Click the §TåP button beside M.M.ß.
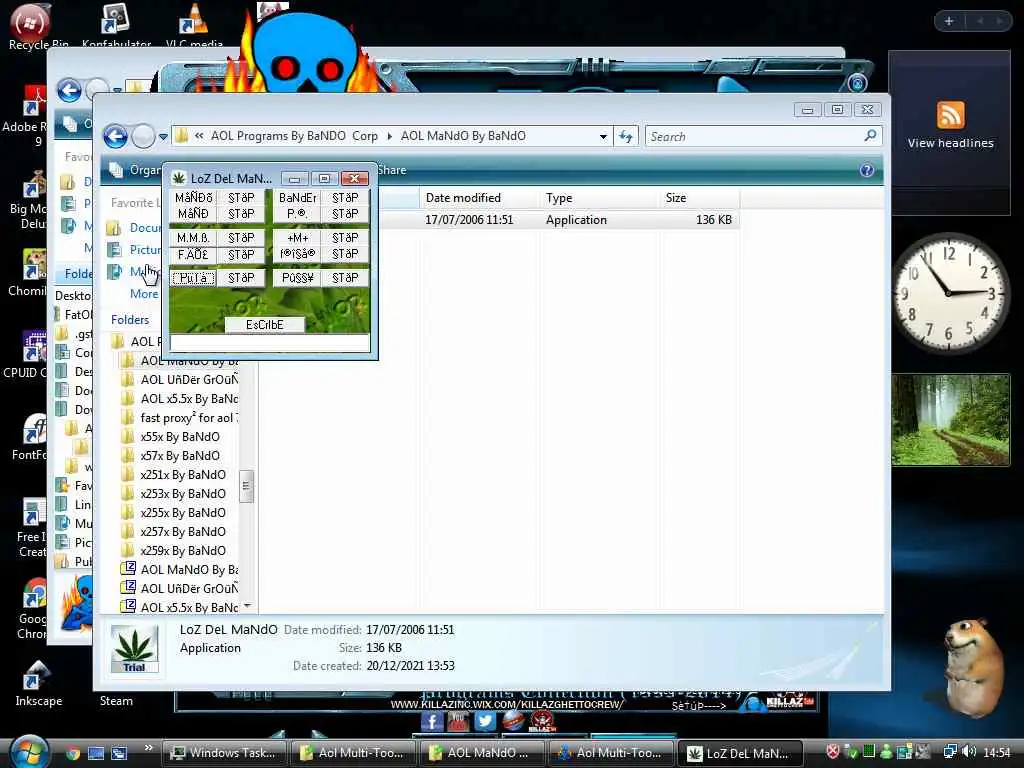The image size is (1024, 768). pos(241,238)
